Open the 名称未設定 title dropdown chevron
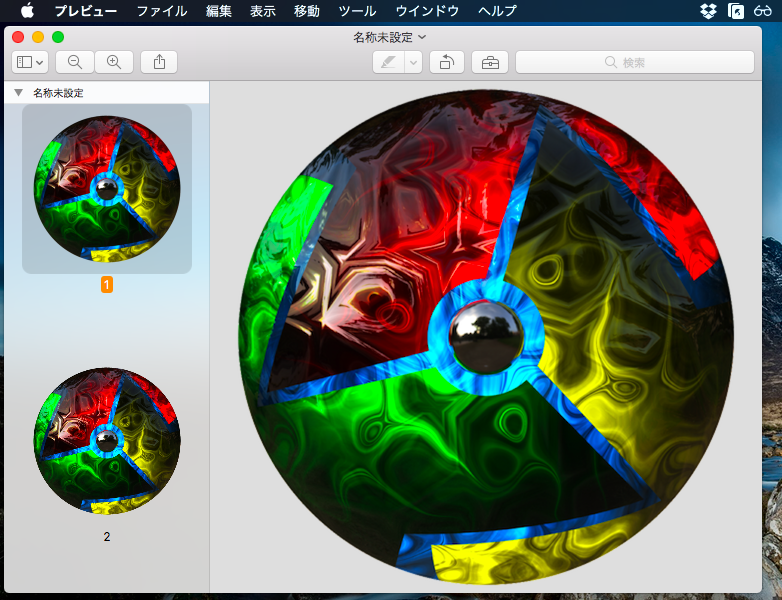The height and width of the screenshot is (600, 782). (422, 37)
